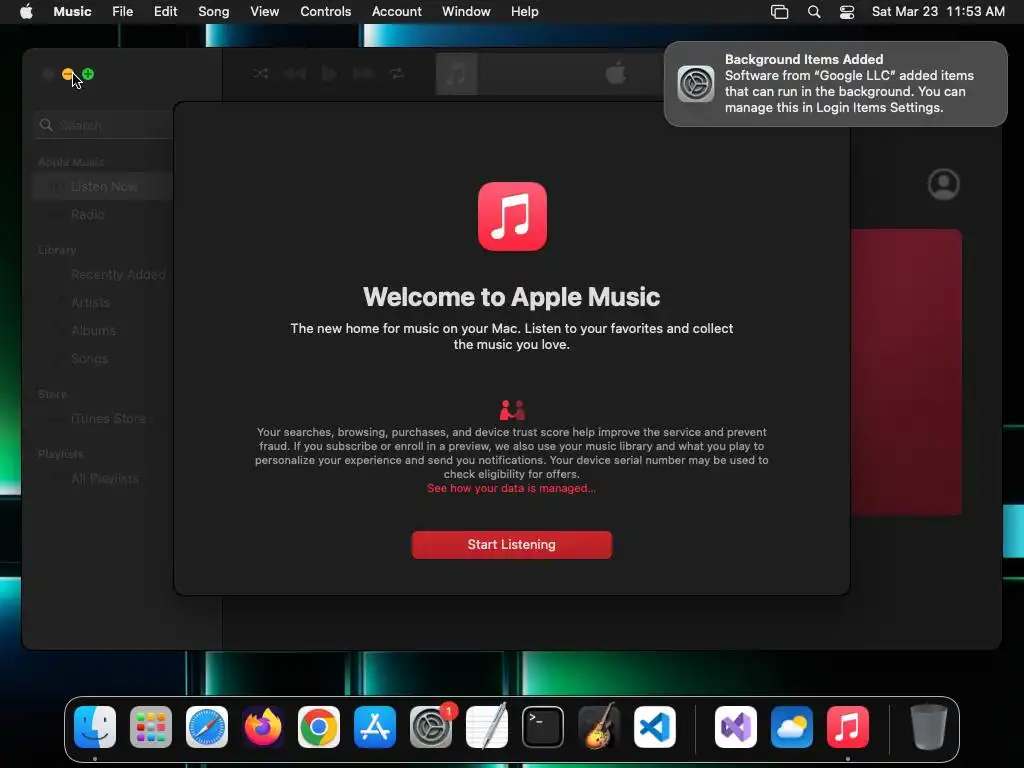The image size is (1024, 768).
Task: Click the previous track button
Action: pos(295,73)
